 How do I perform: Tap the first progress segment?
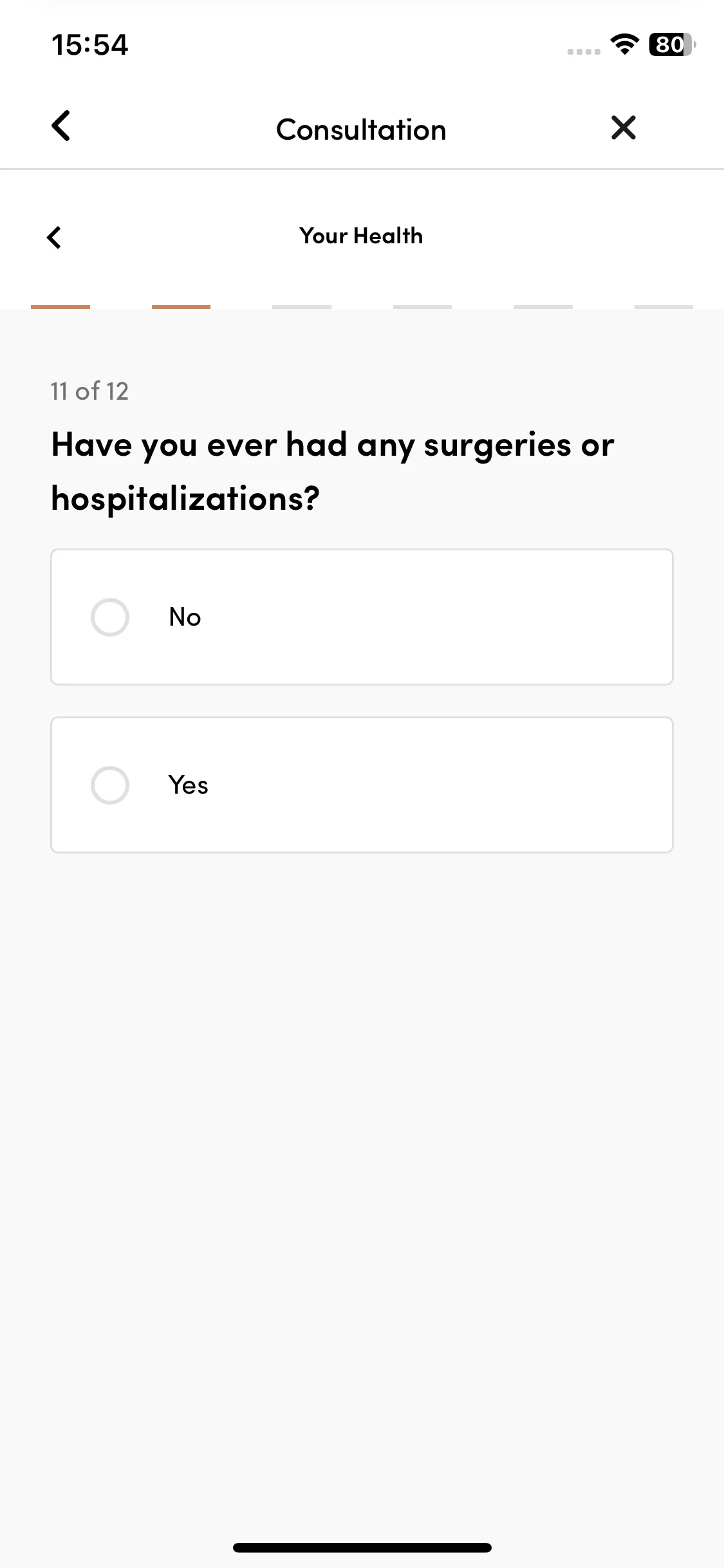point(60,307)
